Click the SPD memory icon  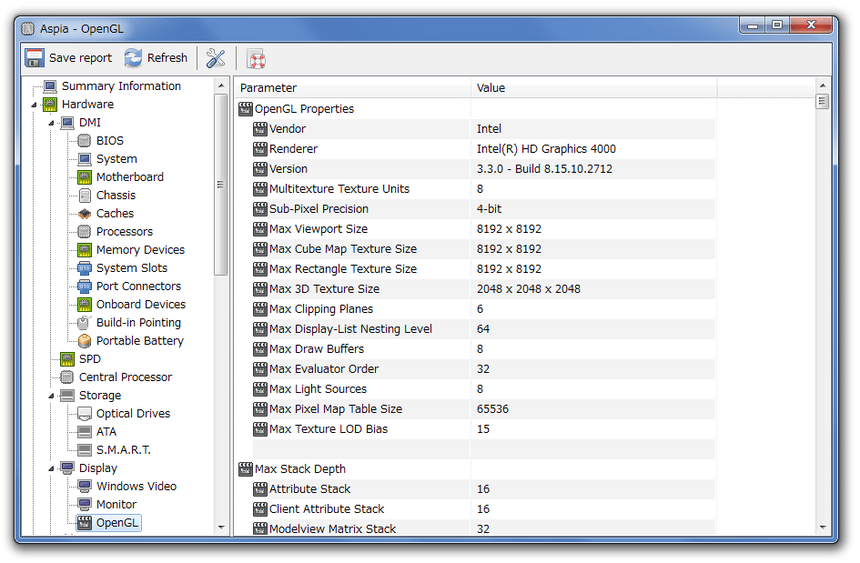(x=67, y=359)
